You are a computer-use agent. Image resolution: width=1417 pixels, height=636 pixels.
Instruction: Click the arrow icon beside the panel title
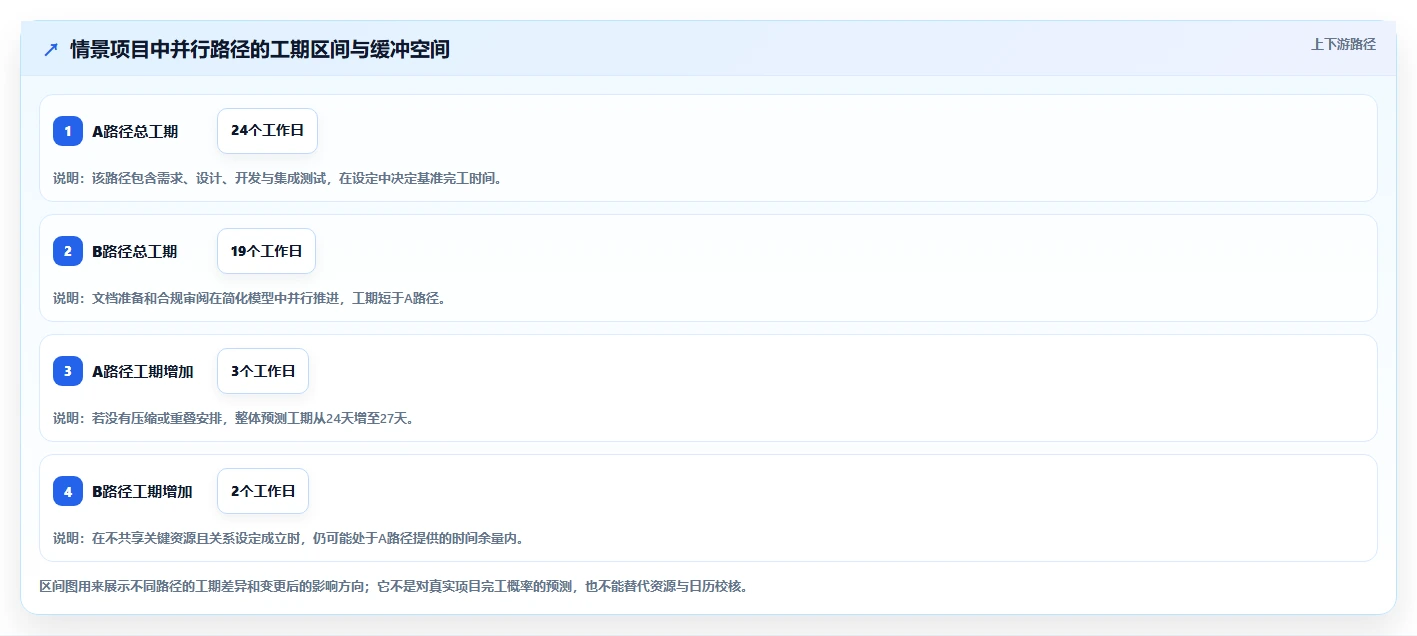point(51,49)
